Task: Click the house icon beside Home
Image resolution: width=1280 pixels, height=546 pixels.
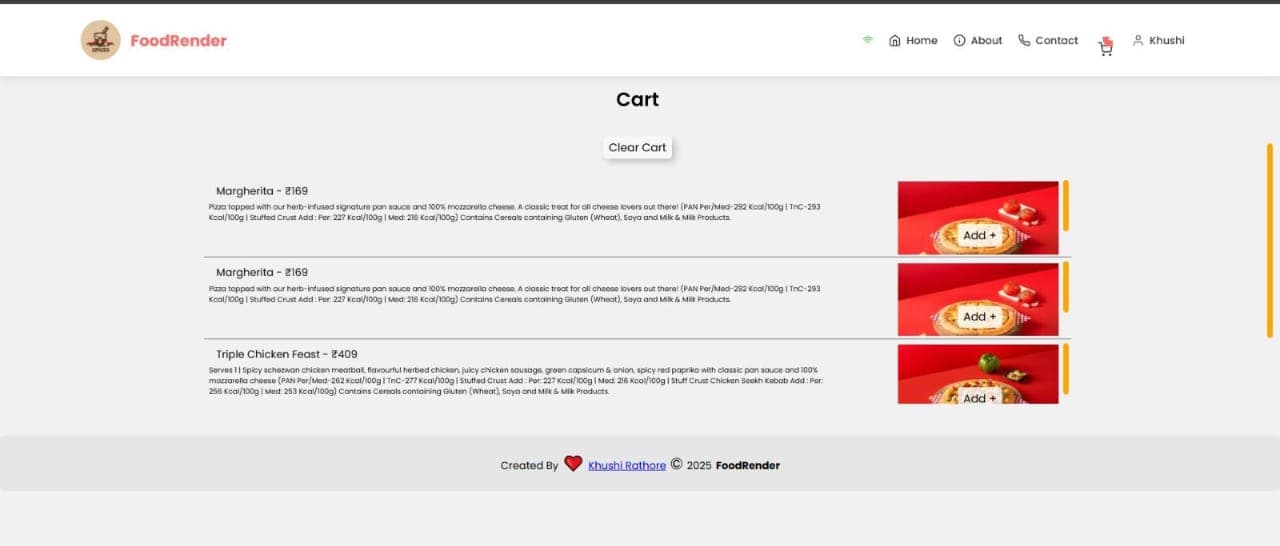Action: [x=895, y=40]
